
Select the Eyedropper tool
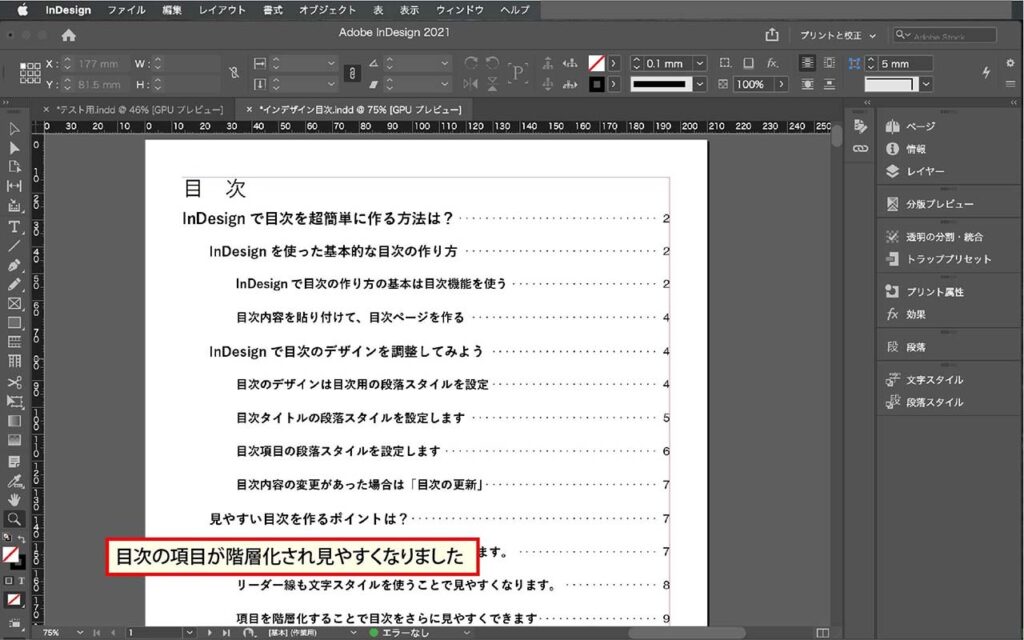coord(14,481)
